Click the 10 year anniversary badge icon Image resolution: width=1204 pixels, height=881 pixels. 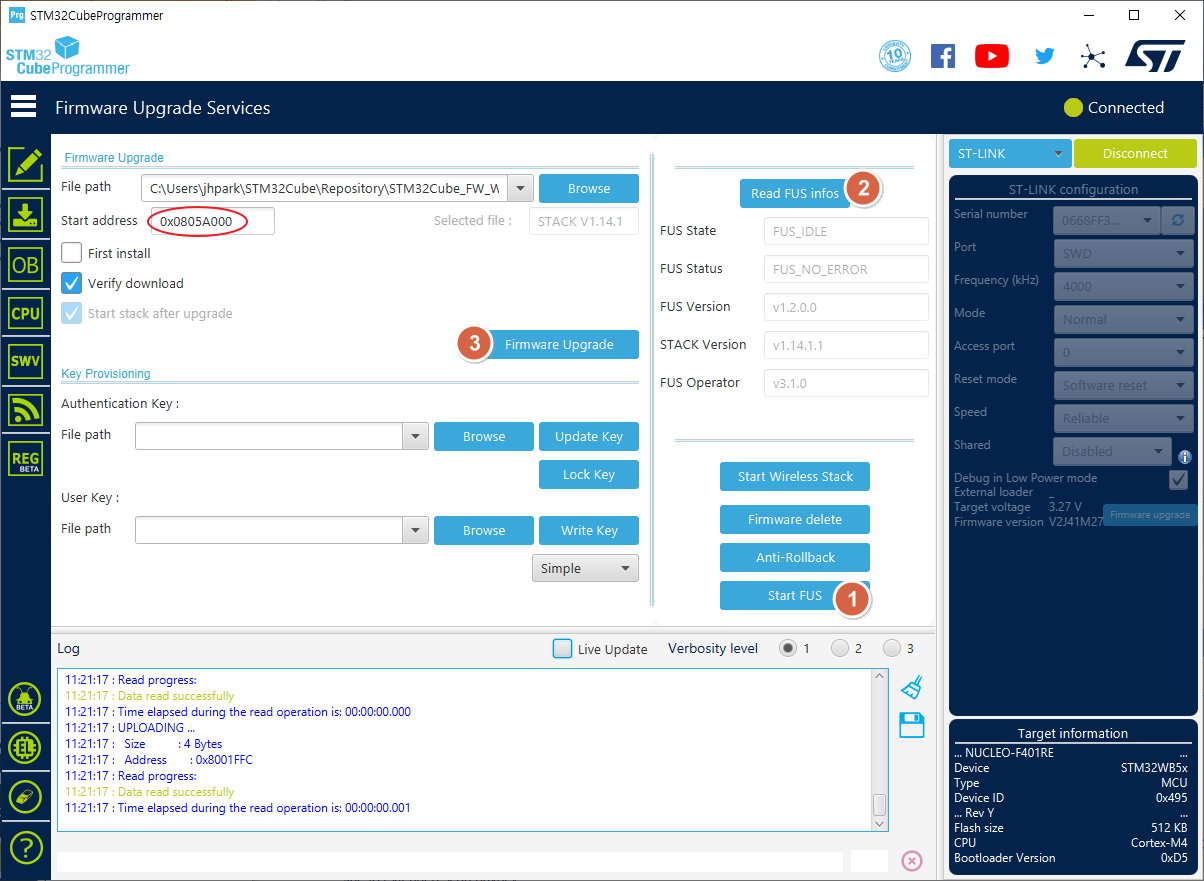(x=894, y=56)
